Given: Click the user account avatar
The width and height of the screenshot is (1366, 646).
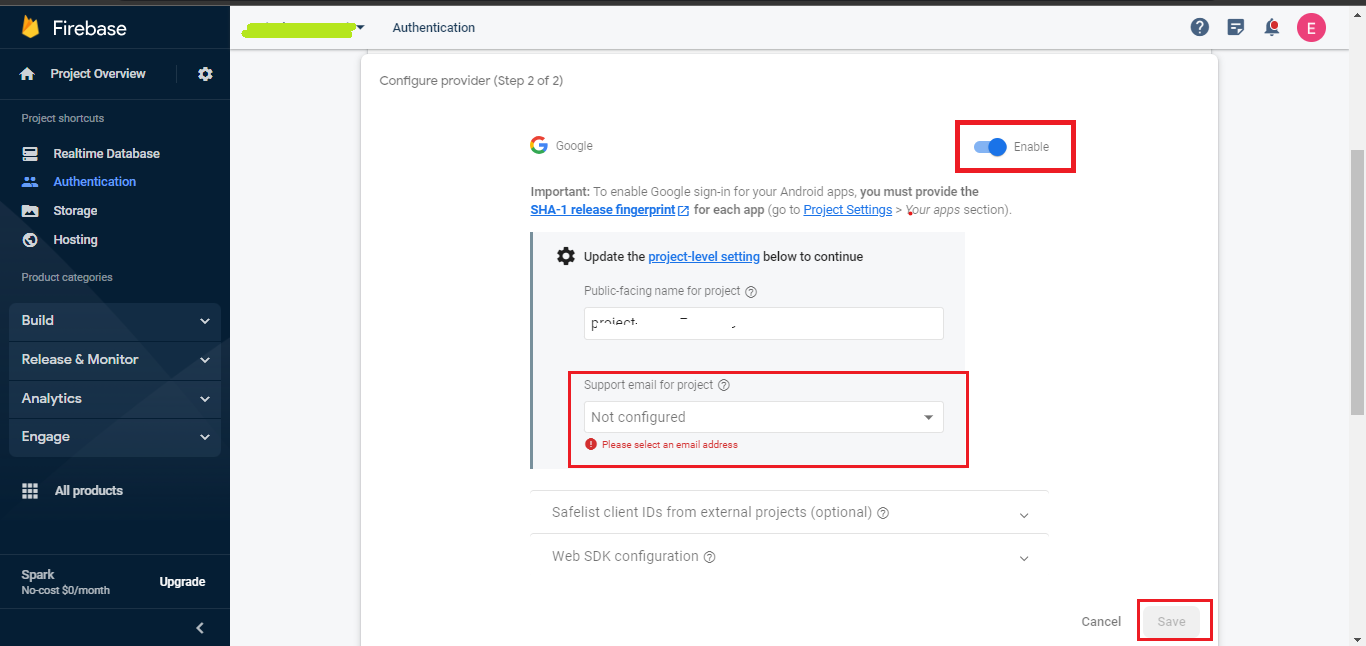Looking at the screenshot, I should [x=1311, y=28].
